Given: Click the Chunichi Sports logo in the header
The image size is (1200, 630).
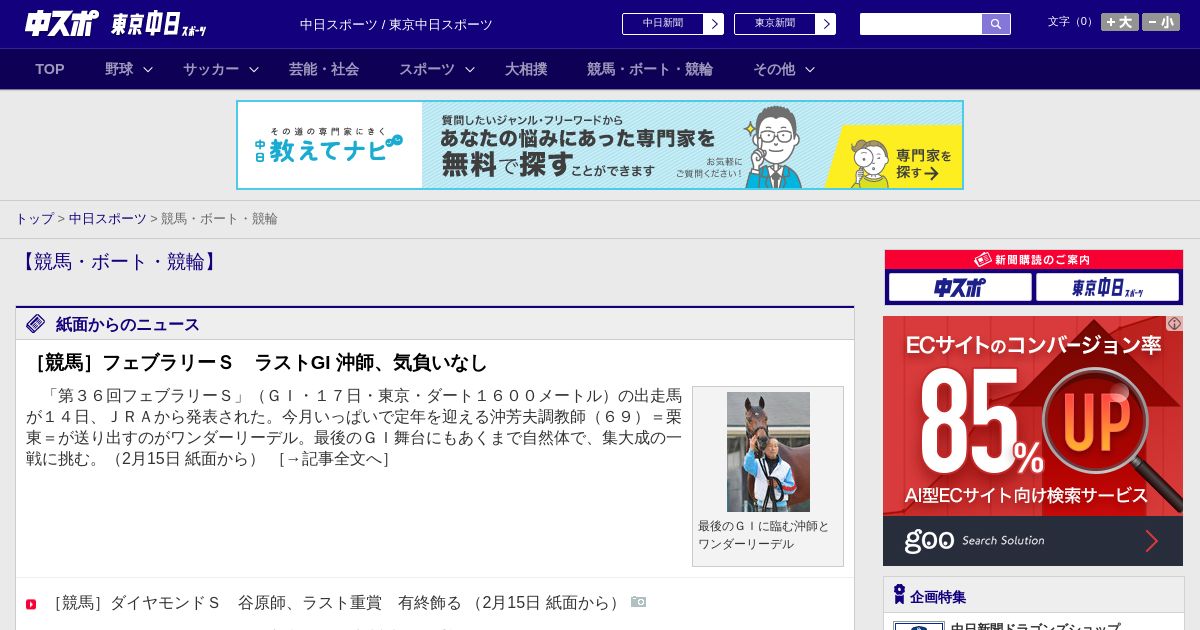Looking at the screenshot, I should [62, 23].
